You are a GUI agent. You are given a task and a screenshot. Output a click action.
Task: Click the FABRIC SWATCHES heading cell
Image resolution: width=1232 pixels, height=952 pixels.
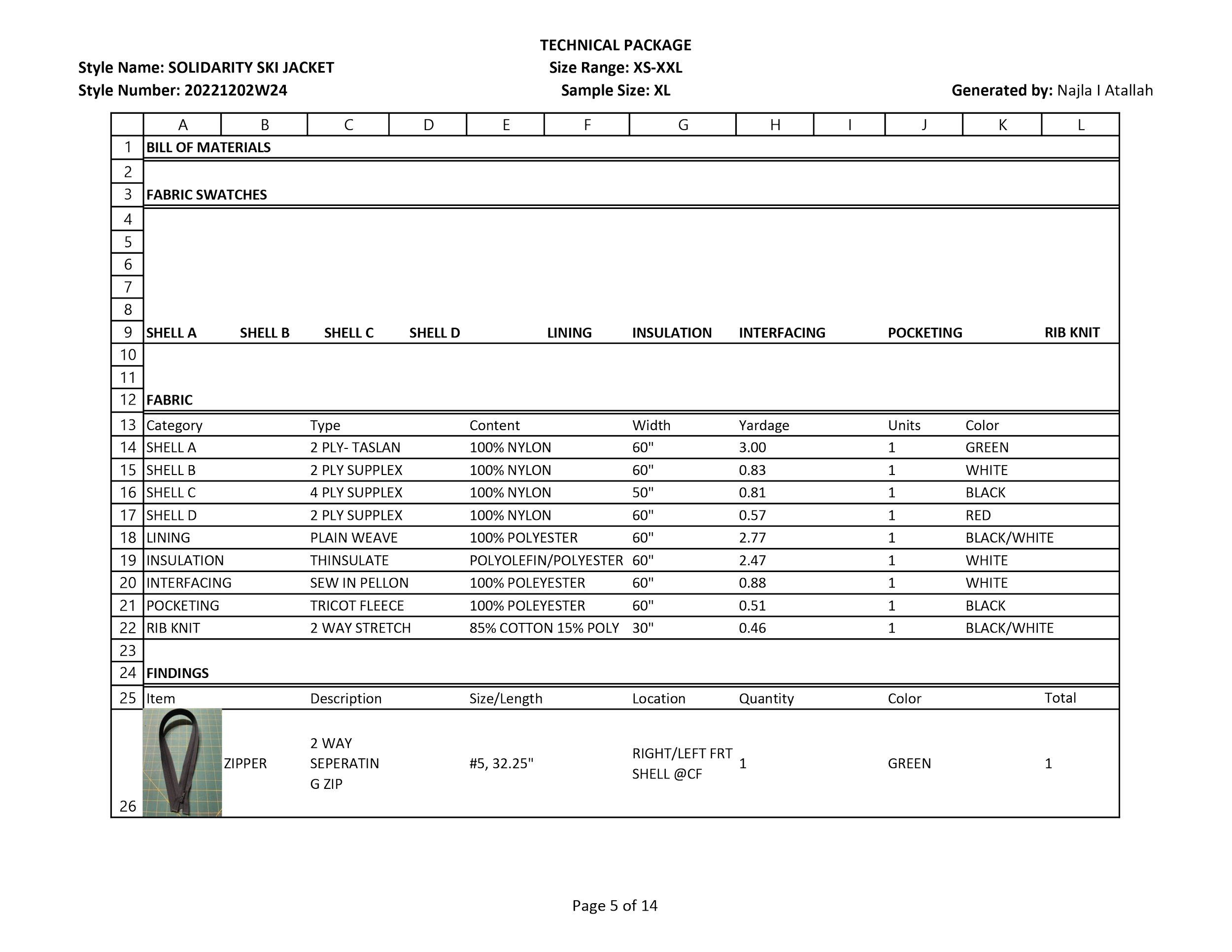point(206,195)
